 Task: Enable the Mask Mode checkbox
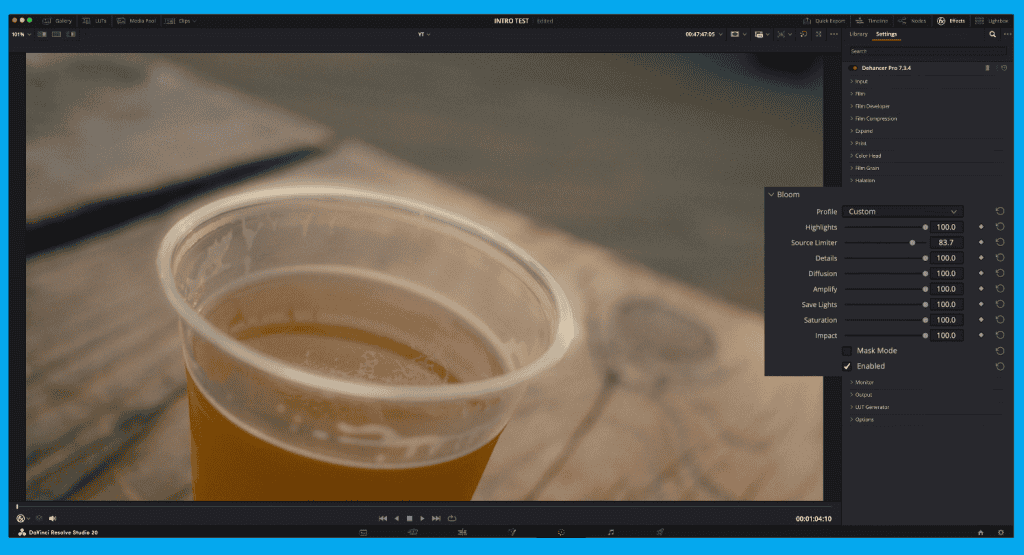[x=847, y=351]
